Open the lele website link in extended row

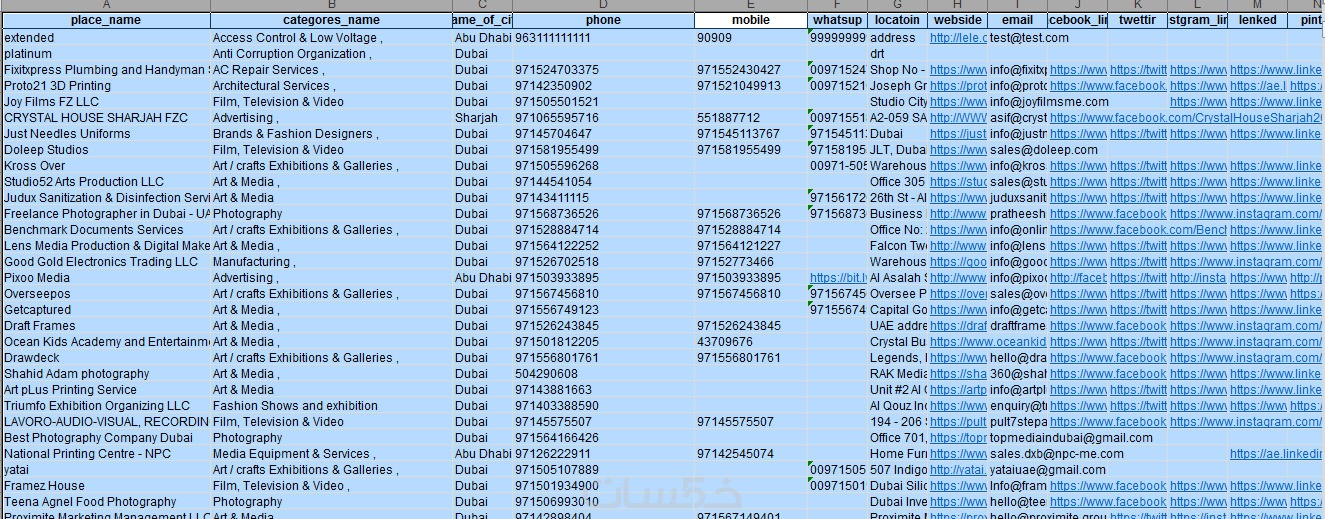pos(958,38)
